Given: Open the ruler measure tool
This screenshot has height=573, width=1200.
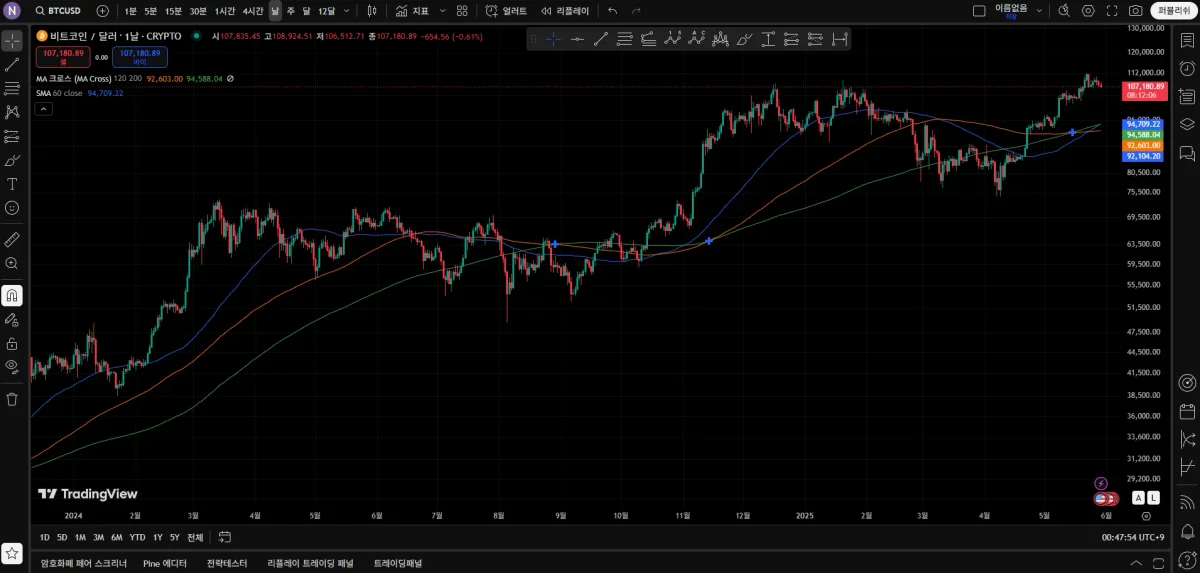Looking at the screenshot, I should click(x=12, y=240).
